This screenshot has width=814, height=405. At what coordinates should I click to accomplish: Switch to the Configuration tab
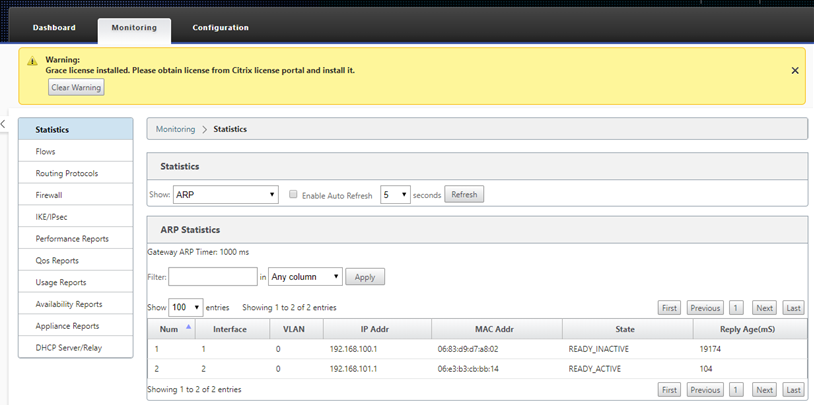point(220,28)
